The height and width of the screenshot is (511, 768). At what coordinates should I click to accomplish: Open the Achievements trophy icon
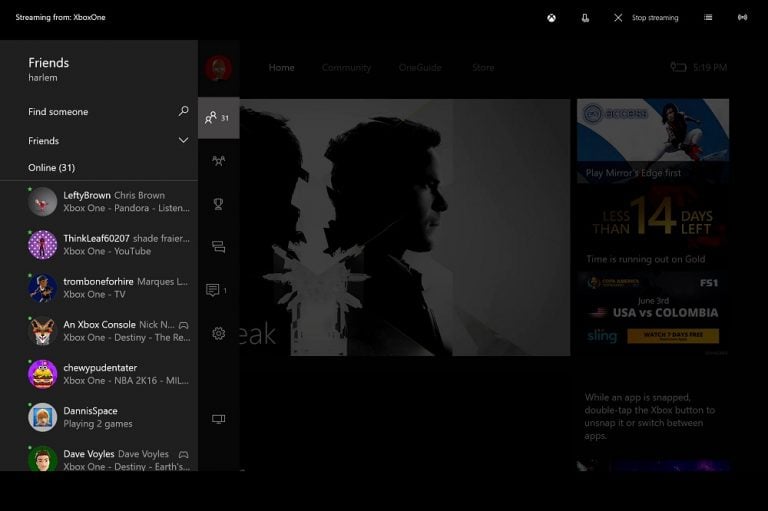coord(218,204)
